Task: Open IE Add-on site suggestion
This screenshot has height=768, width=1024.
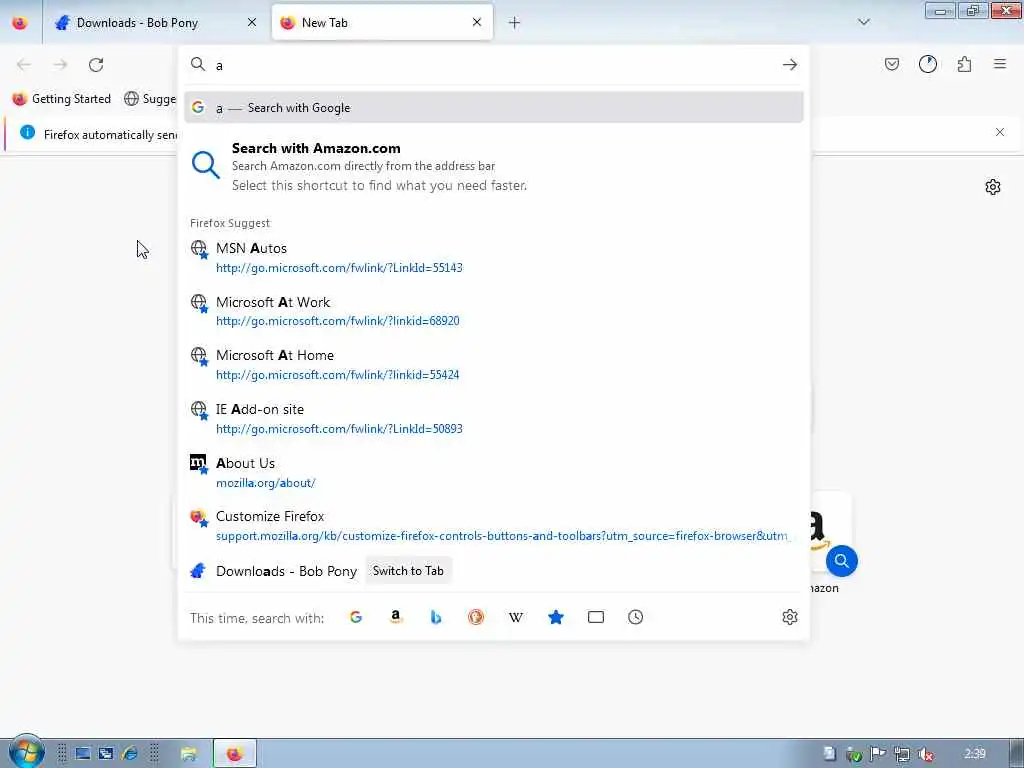Action: pos(494,419)
